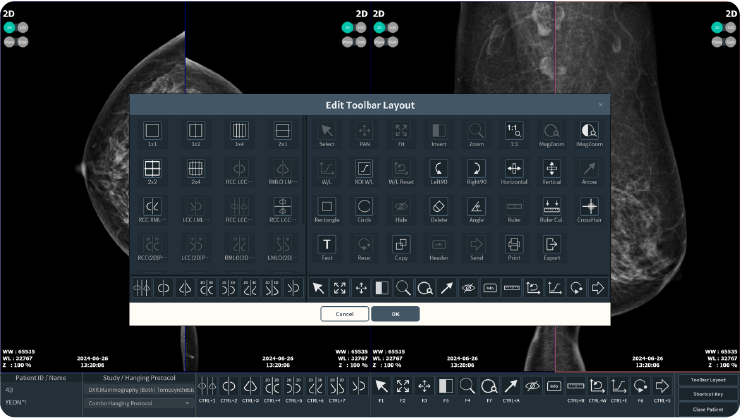Viewport: 741px width, 419px height.
Task: Click the Horizontal flip icon
Action: 514,169
